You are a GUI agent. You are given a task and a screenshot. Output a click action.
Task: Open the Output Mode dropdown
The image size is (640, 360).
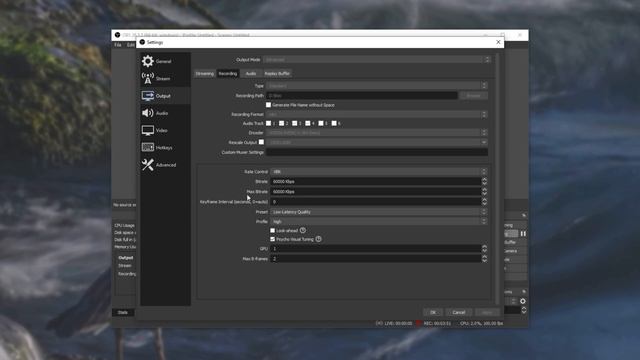376,60
